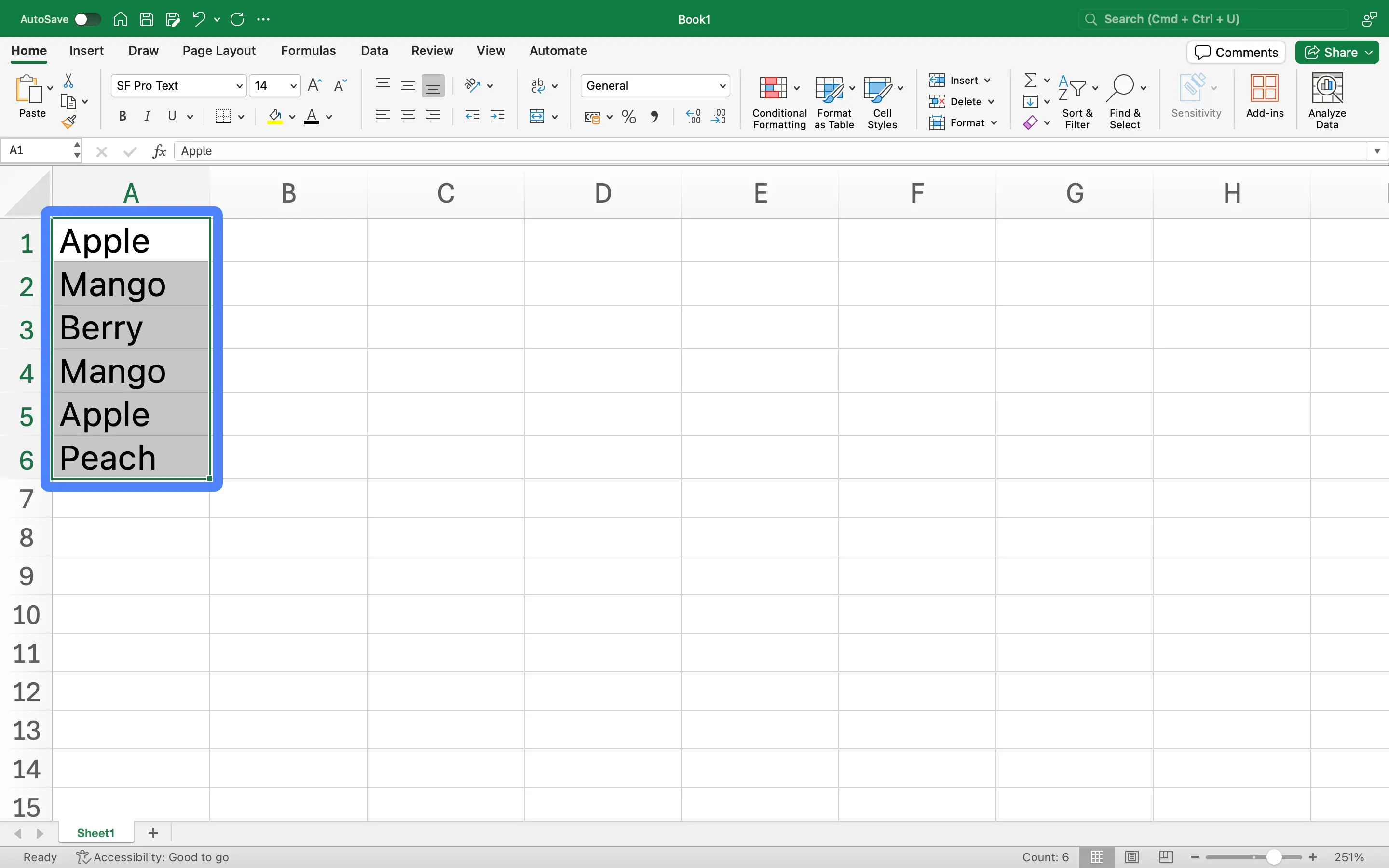Switch to the Review tab
Screen dimensions: 1389x868
point(432,51)
